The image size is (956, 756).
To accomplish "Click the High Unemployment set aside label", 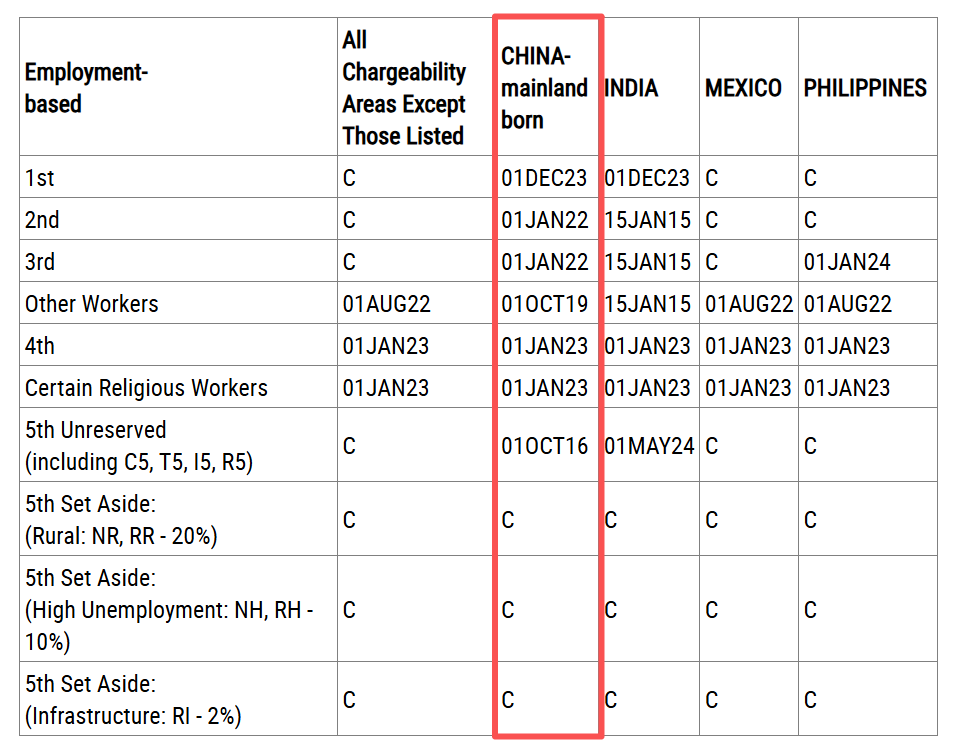I will coord(169,610).
